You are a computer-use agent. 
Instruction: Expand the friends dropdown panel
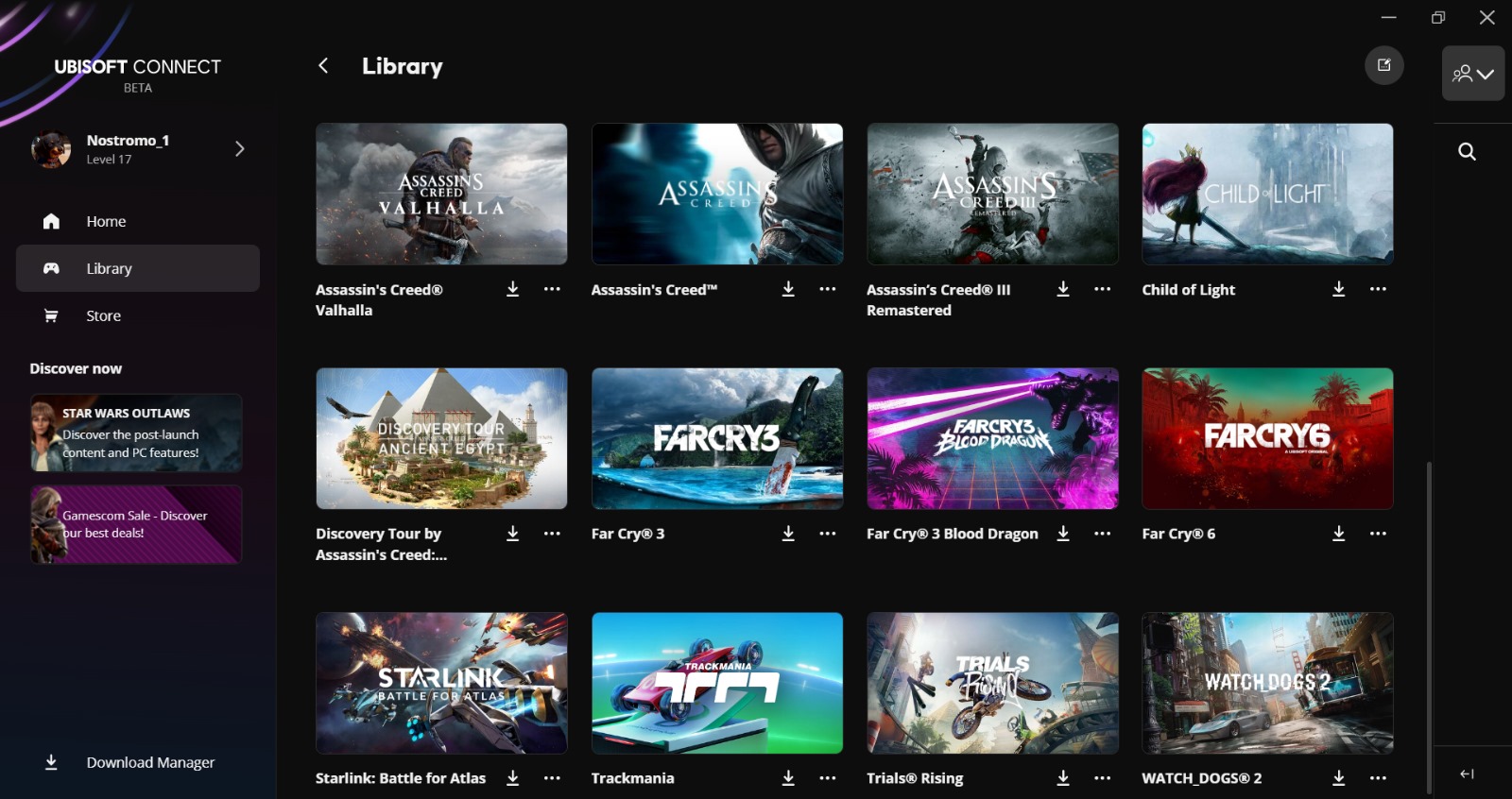tap(1473, 74)
